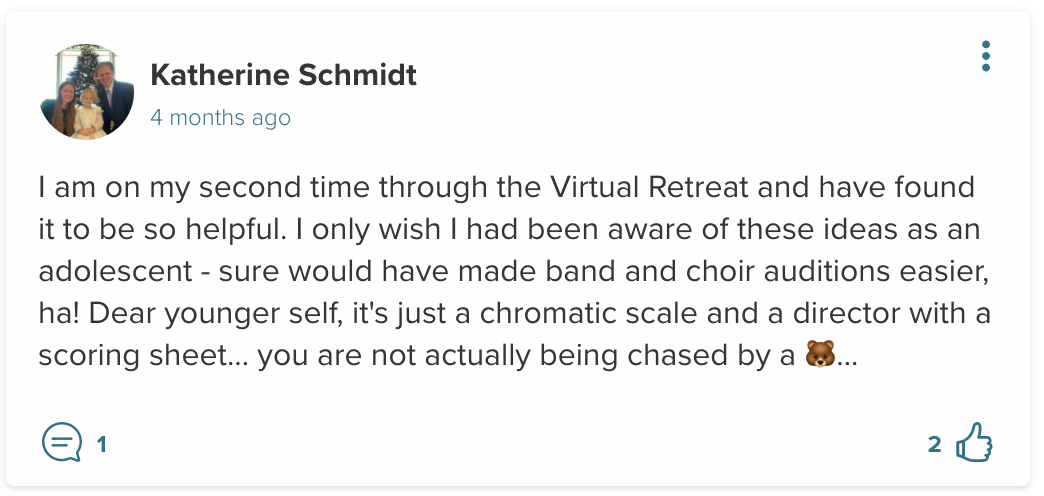
Task: Click the like count number 2
Action: point(935,444)
